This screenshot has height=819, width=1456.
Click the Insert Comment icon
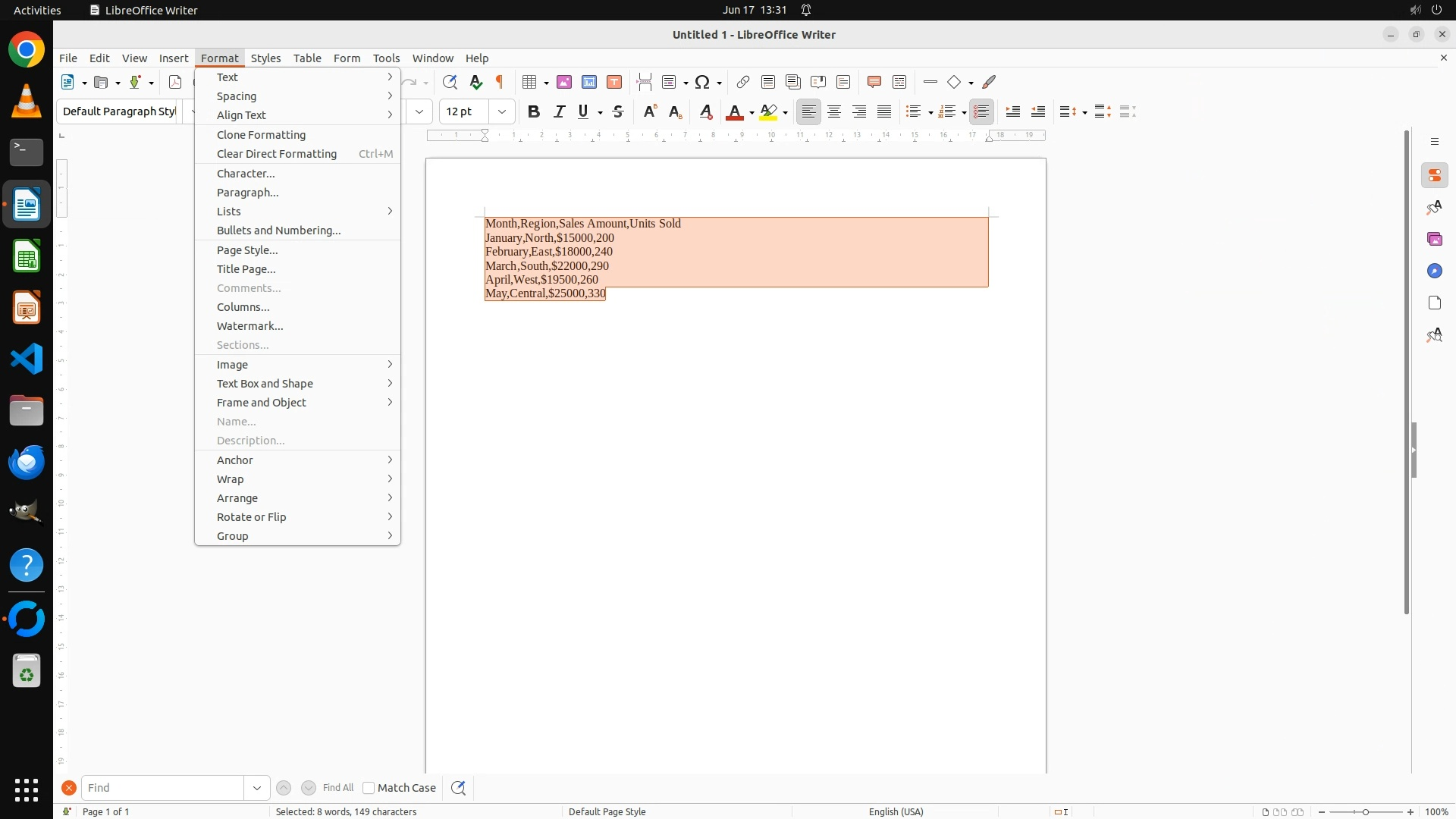874,82
